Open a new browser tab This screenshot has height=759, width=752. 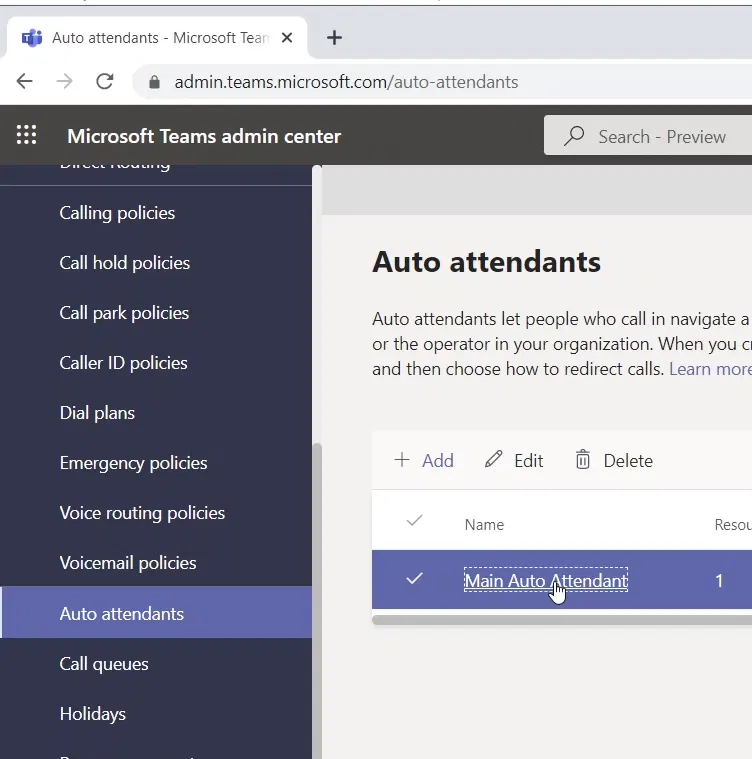pyautogui.click(x=334, y=38)
